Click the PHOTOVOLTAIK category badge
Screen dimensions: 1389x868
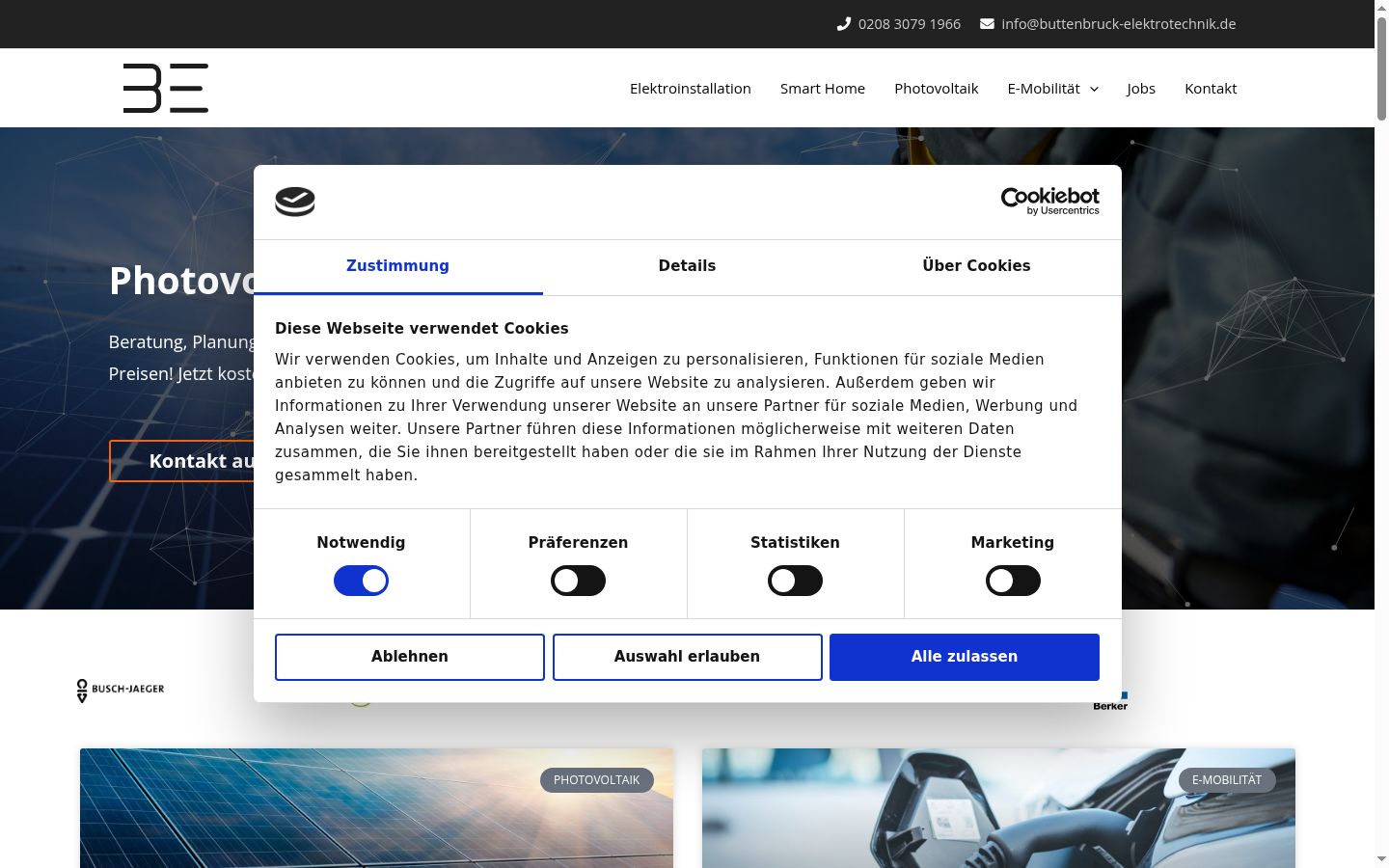tap(597, 780)
